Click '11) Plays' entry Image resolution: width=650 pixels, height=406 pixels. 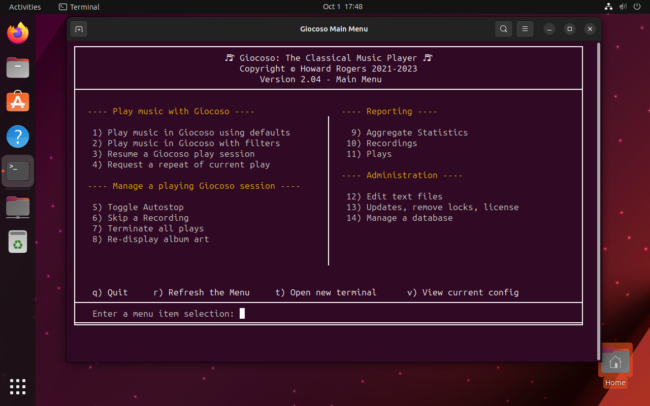point(369,154)
